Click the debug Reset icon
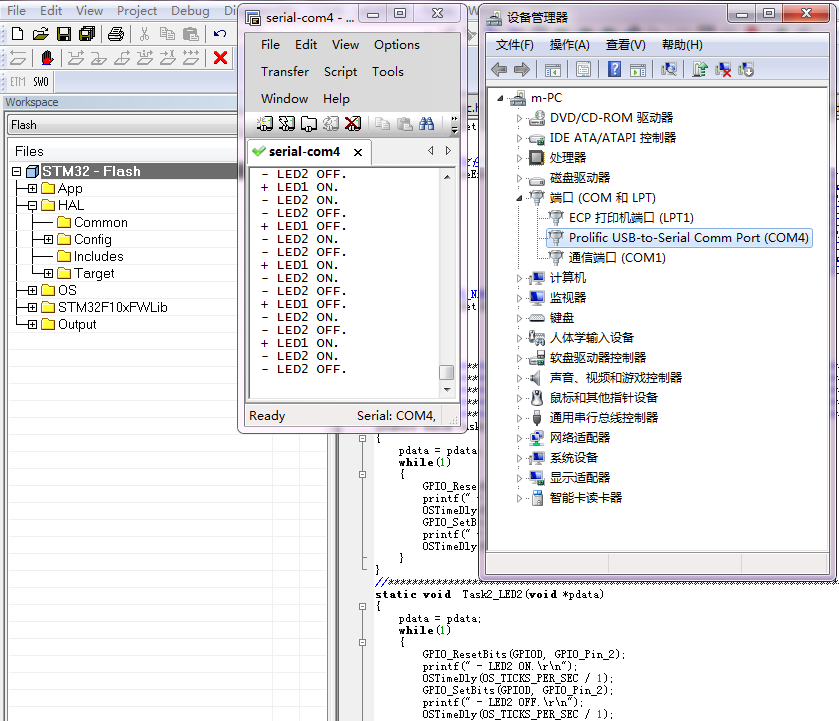839x721 pixels. (18, 57)
